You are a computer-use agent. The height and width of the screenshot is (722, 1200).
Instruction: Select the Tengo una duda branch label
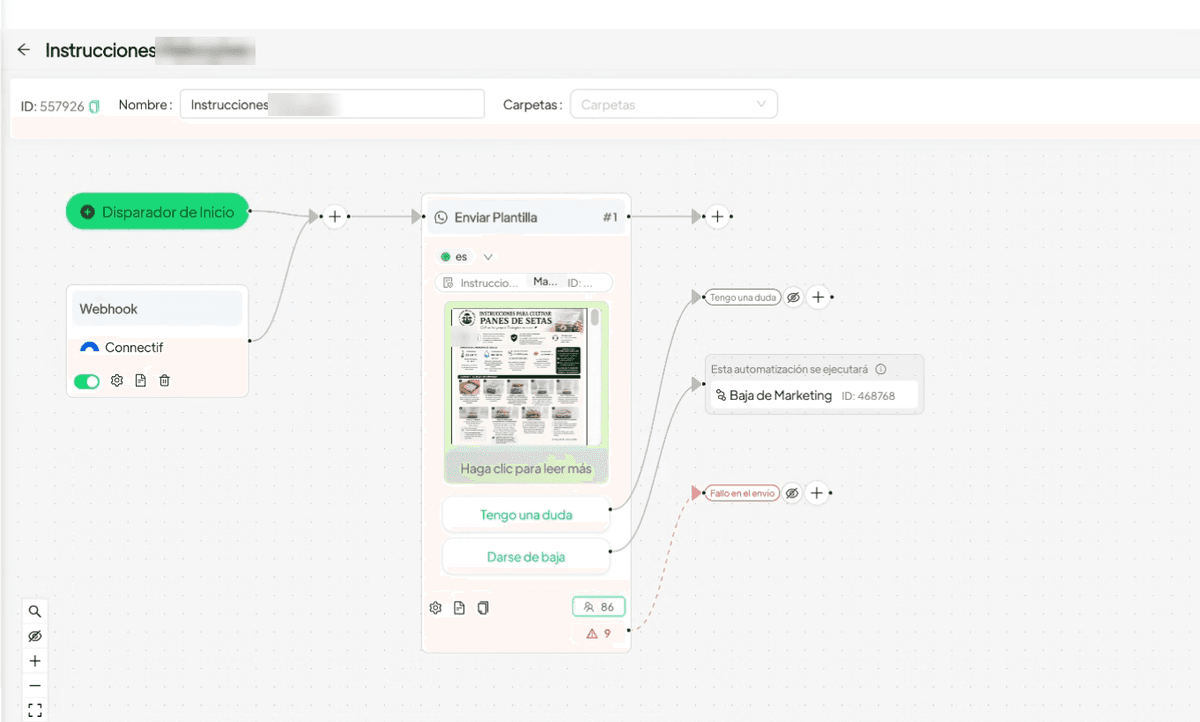click(x=743, y=297)
